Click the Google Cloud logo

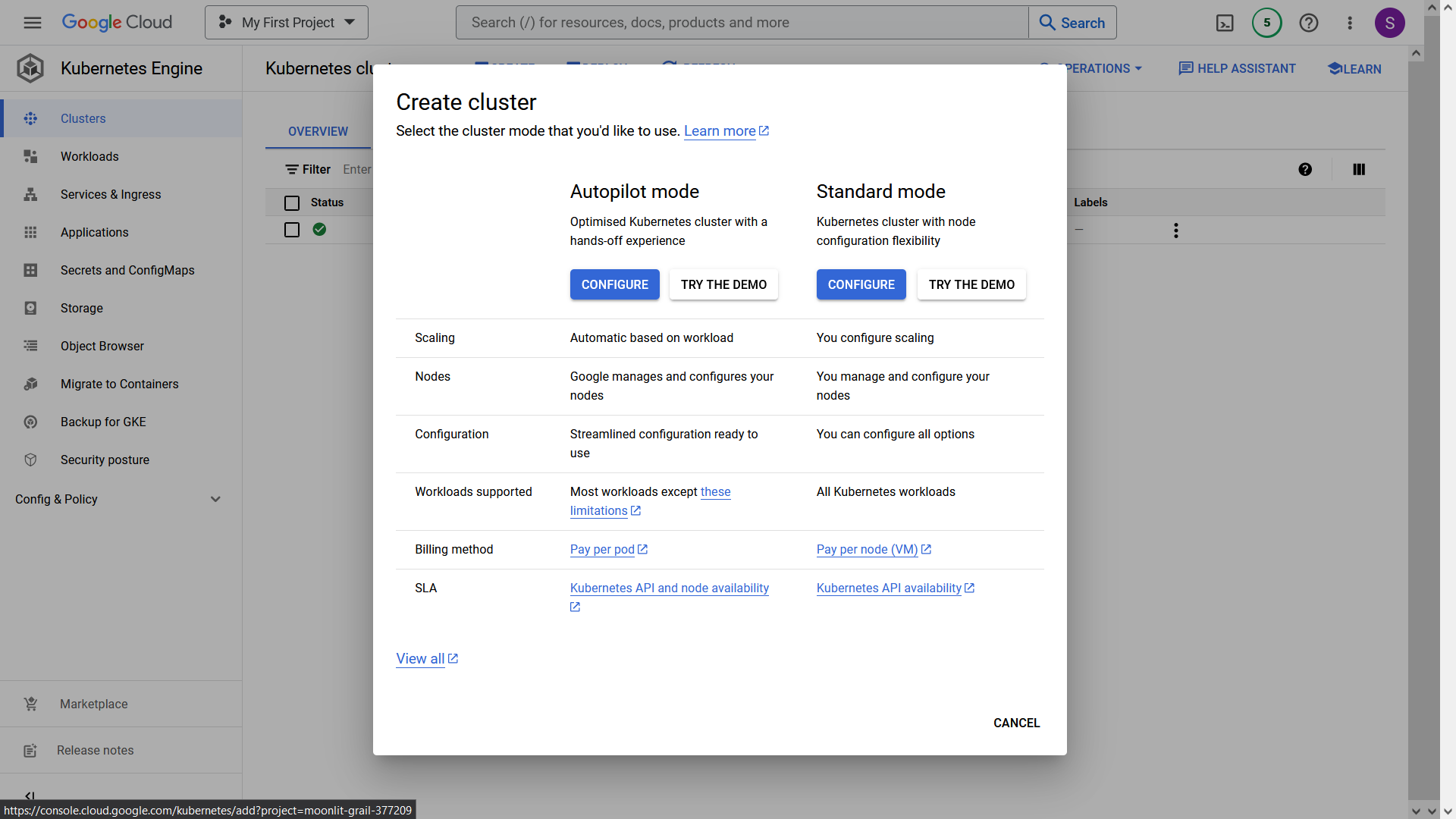pos(117,23)
